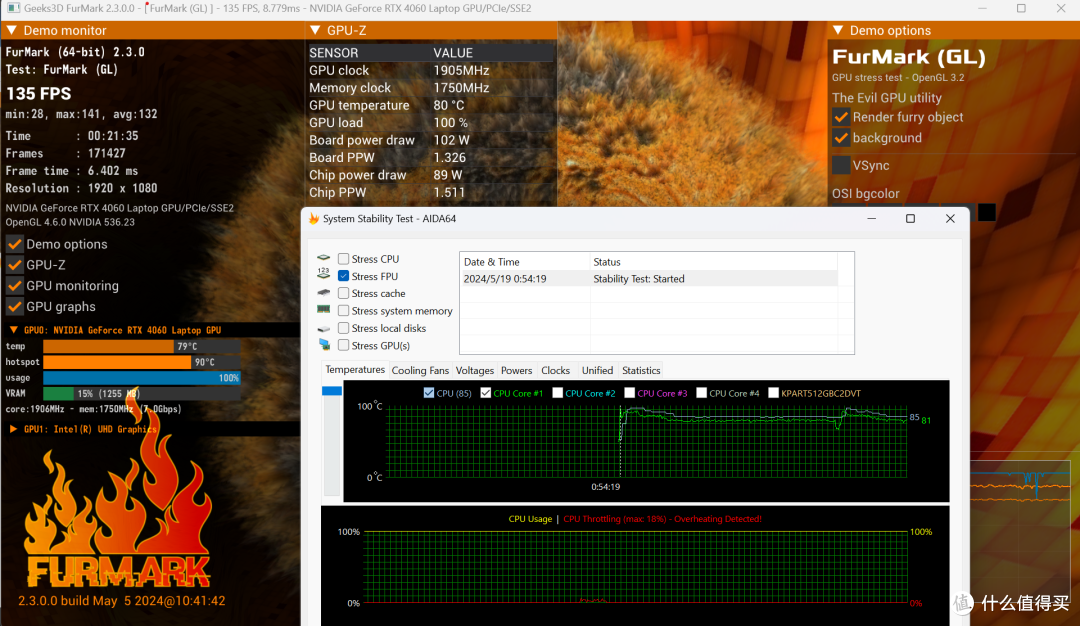The height and width of the screenshot is (626, 1080).
Task: Enable the Stress CPU checkbox
Action: 343,259
